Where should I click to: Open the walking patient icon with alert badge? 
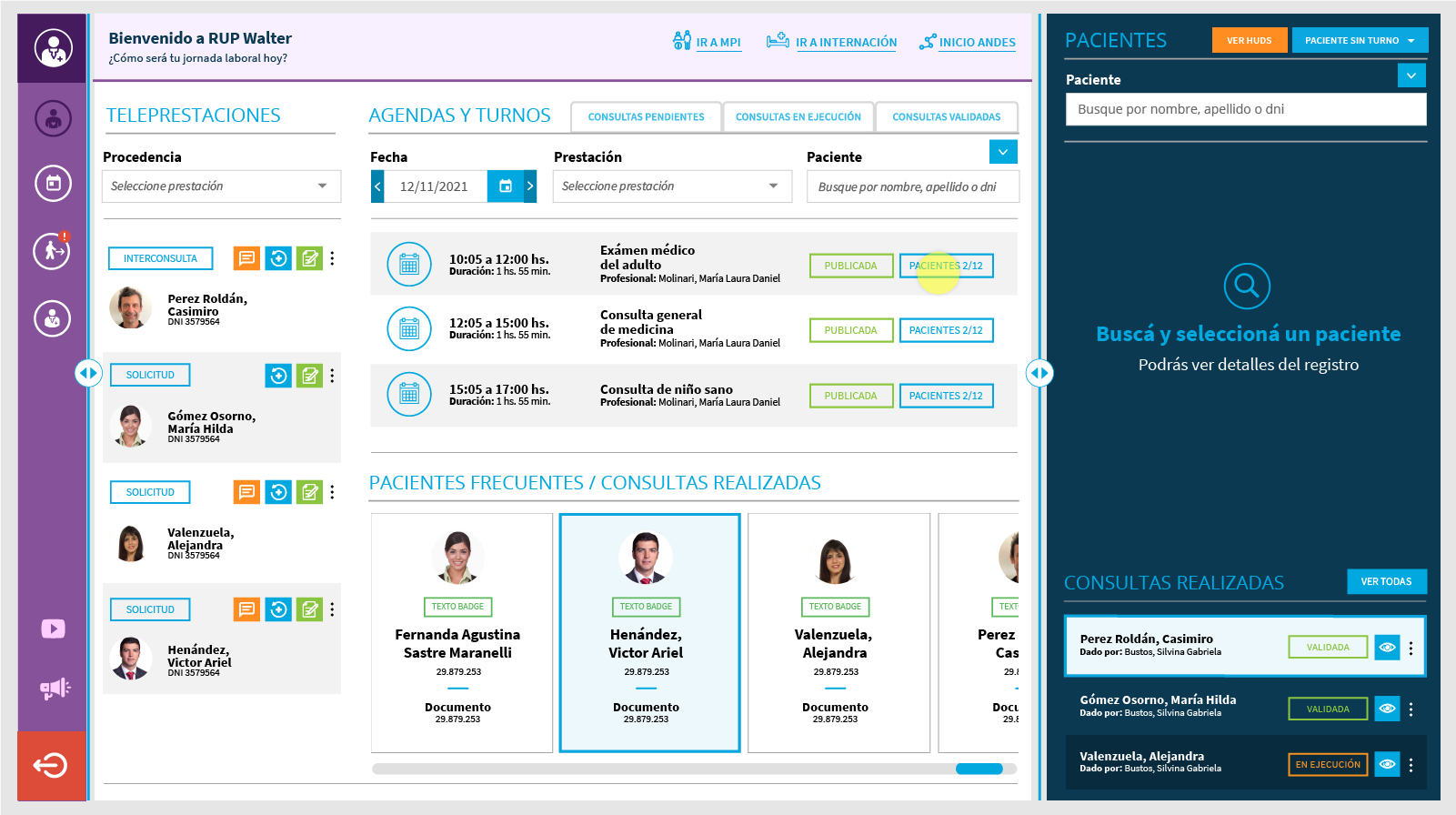[x=52, y=250]
